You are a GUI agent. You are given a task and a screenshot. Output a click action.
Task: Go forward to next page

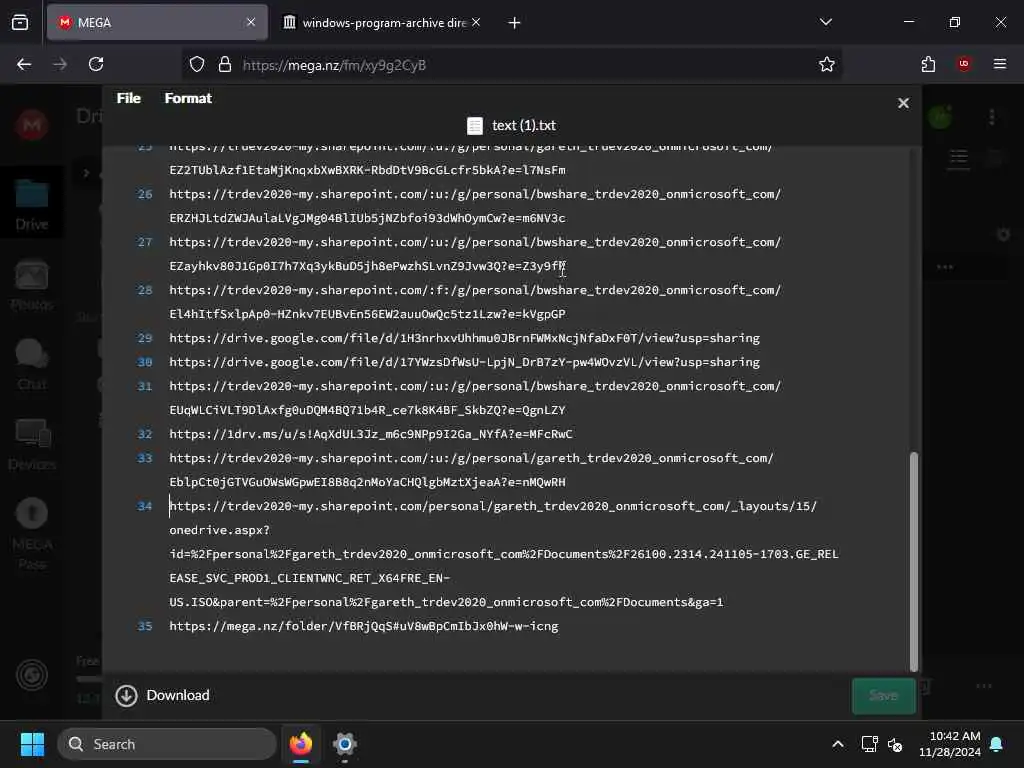point(60,64)
